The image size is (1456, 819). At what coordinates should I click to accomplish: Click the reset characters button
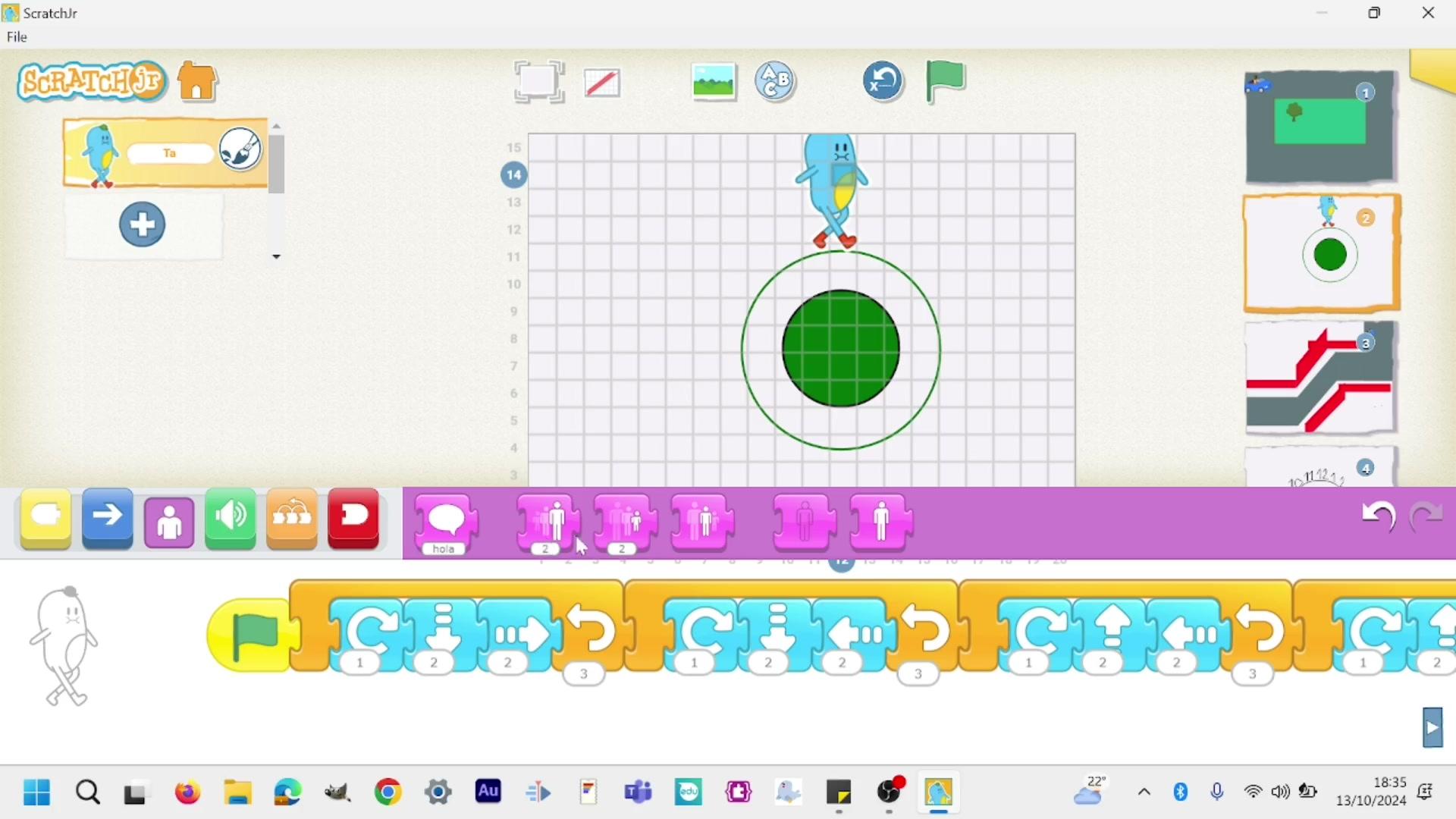click(x=883, y=81)
